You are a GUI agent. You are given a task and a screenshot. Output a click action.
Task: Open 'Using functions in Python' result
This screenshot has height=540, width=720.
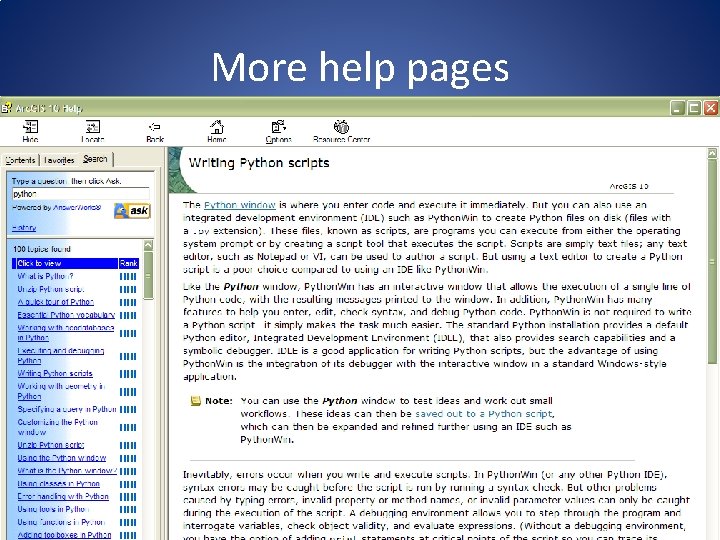point(61,522)
